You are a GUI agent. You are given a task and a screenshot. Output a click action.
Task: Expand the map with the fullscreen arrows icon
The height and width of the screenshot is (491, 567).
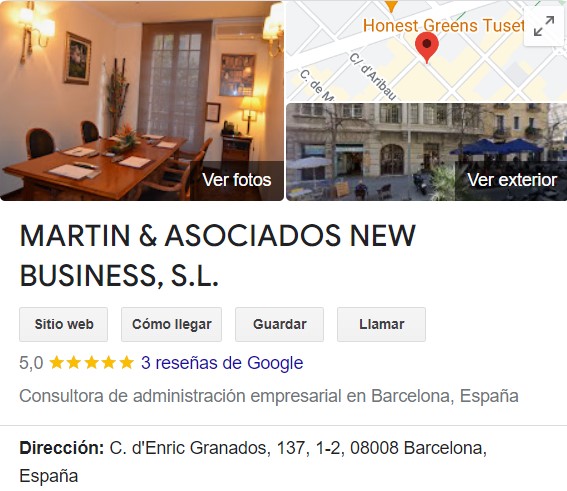(x=544, y=26)
